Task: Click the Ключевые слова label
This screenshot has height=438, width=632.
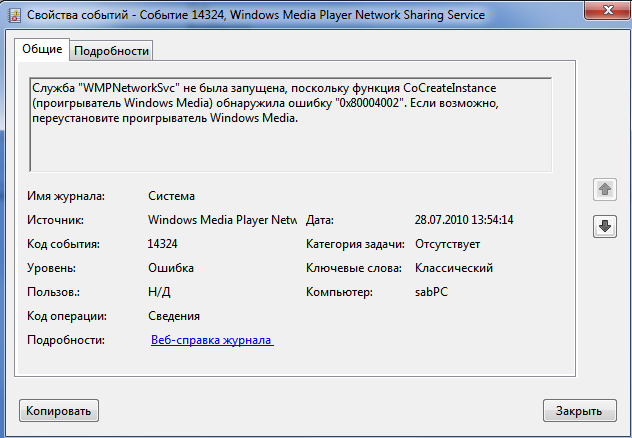Action: point(353,268)
